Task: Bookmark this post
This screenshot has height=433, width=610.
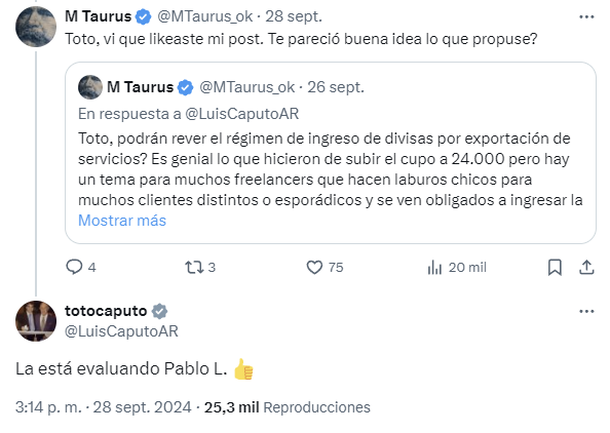Action: 555,267
